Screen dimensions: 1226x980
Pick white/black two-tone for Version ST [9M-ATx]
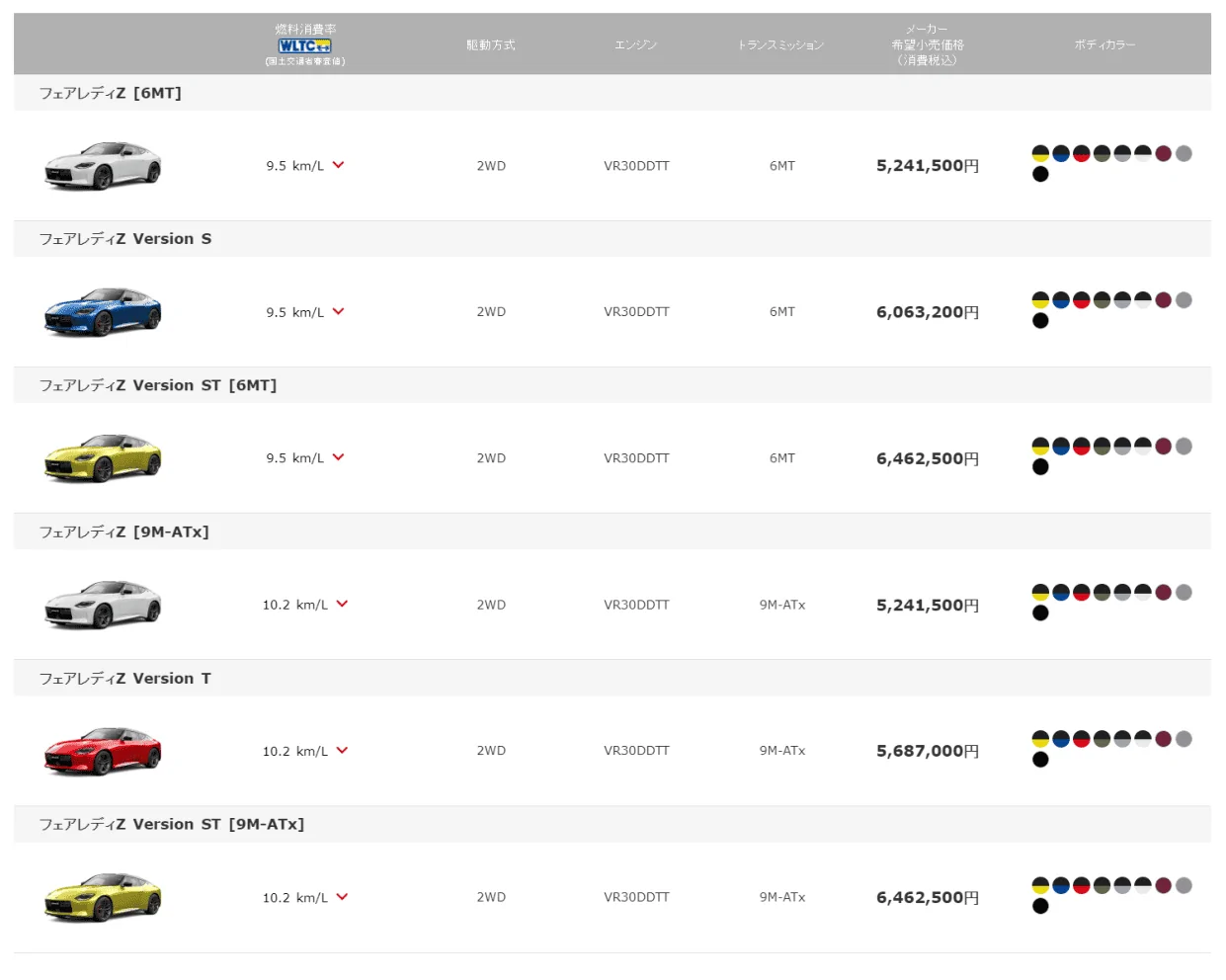(1143, 885)
